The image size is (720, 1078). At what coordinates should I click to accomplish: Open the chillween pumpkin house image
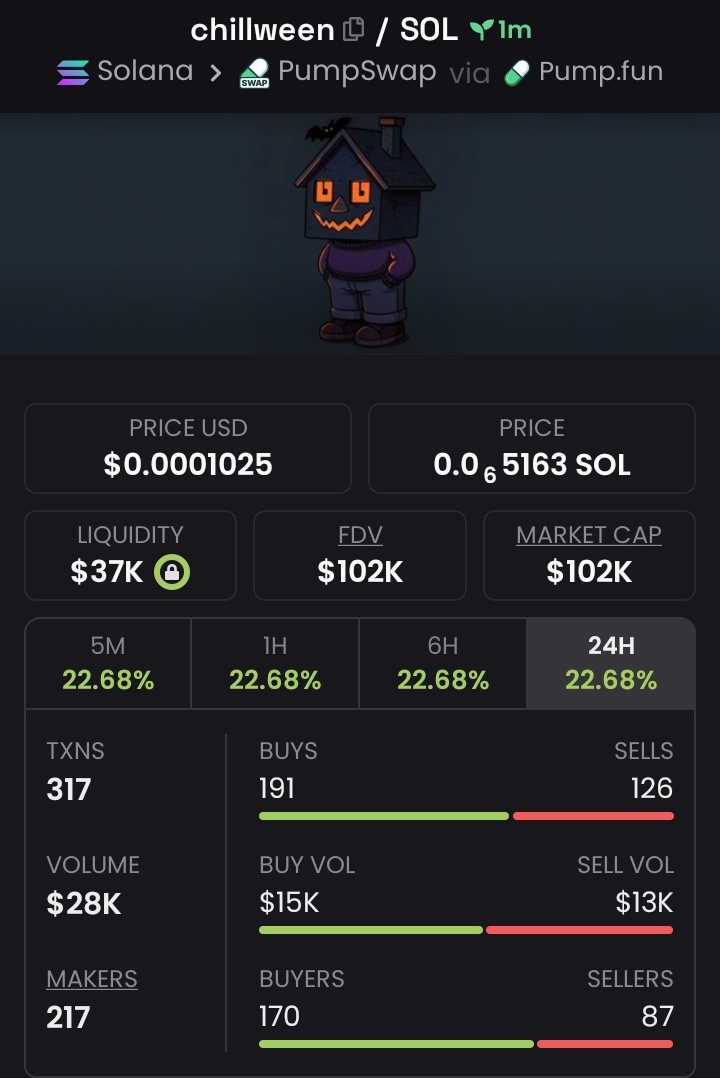362,232
